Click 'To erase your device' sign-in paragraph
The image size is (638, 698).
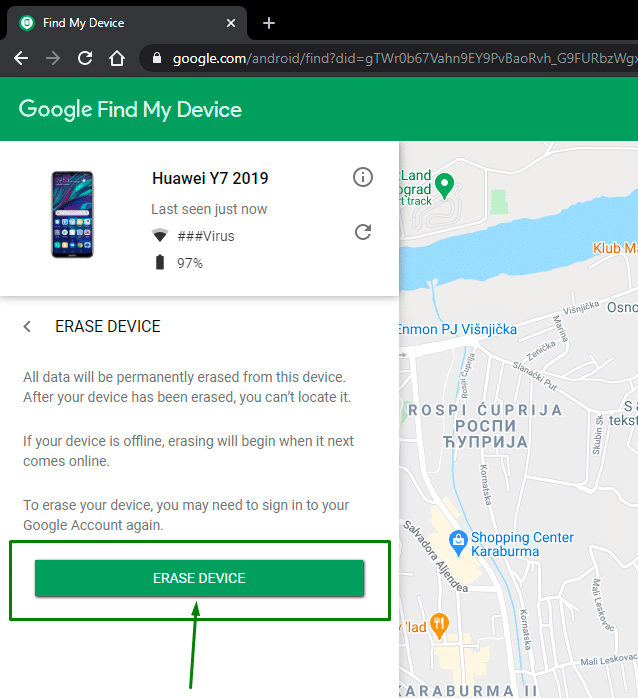[186, 515]
